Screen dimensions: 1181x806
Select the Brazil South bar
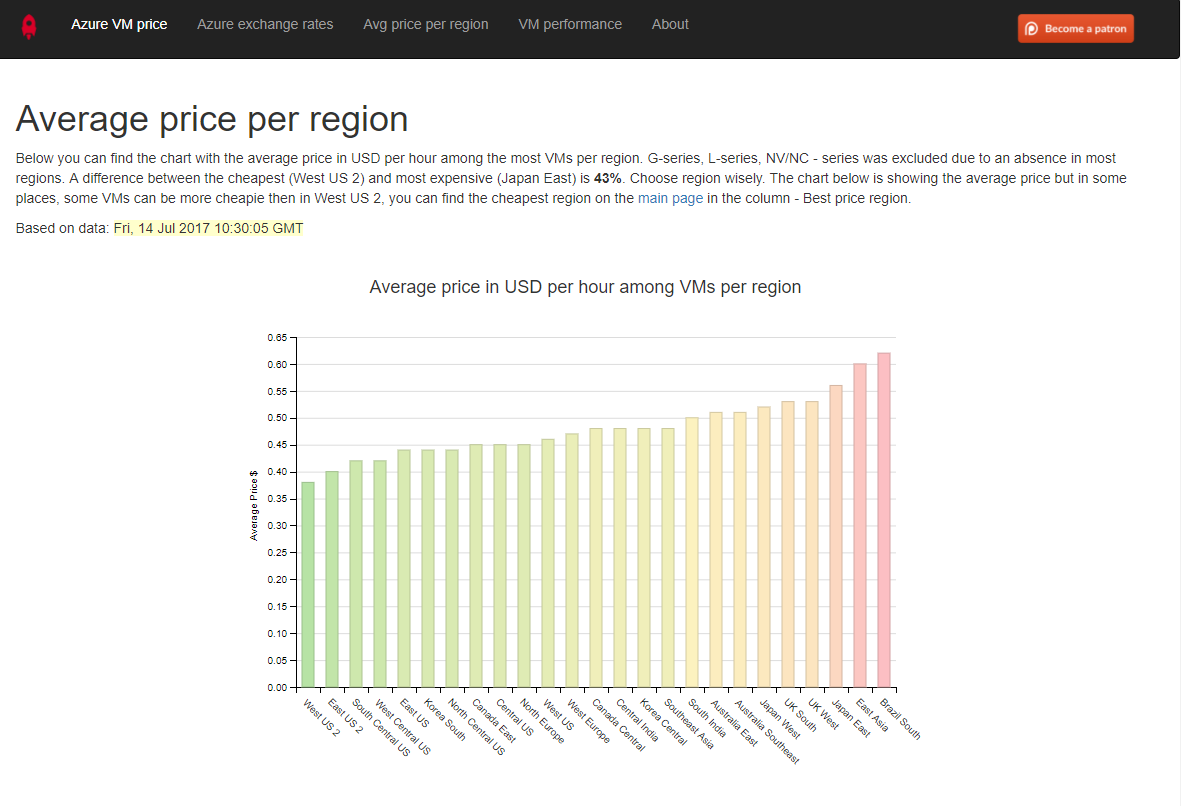tap(884, 520)
